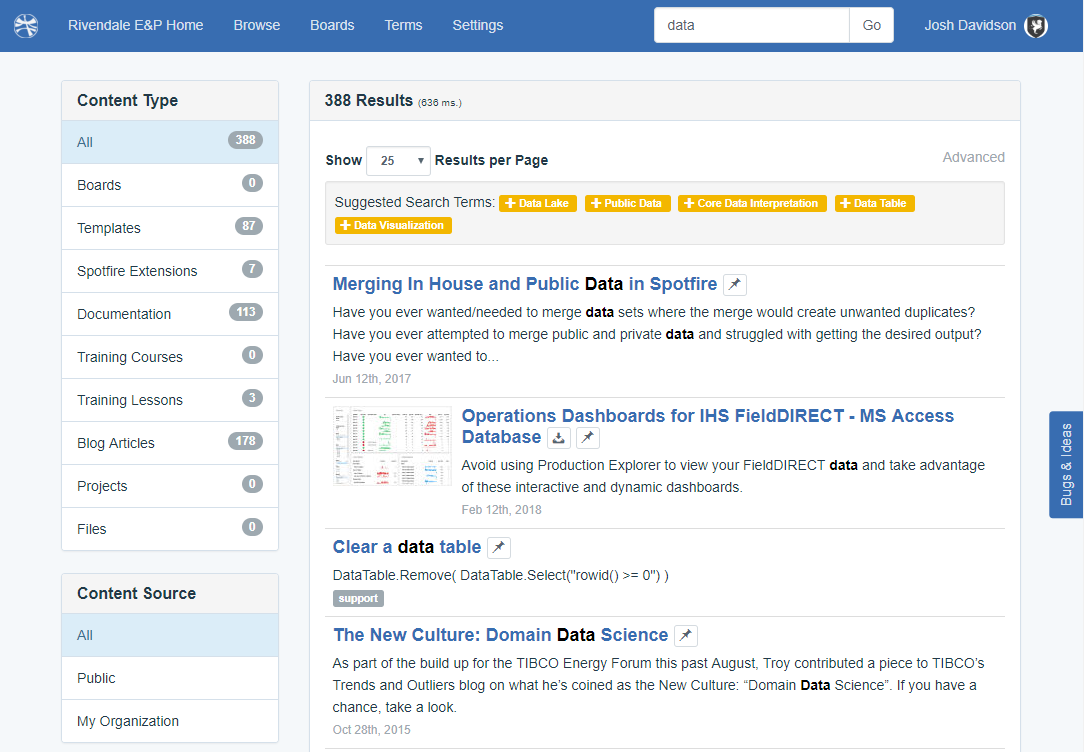Image resolution: width=1084 pixels, height=752 pixels.
Task: Pin The New Culture: Domain Data Science result
Action: [x=686, y=635]
